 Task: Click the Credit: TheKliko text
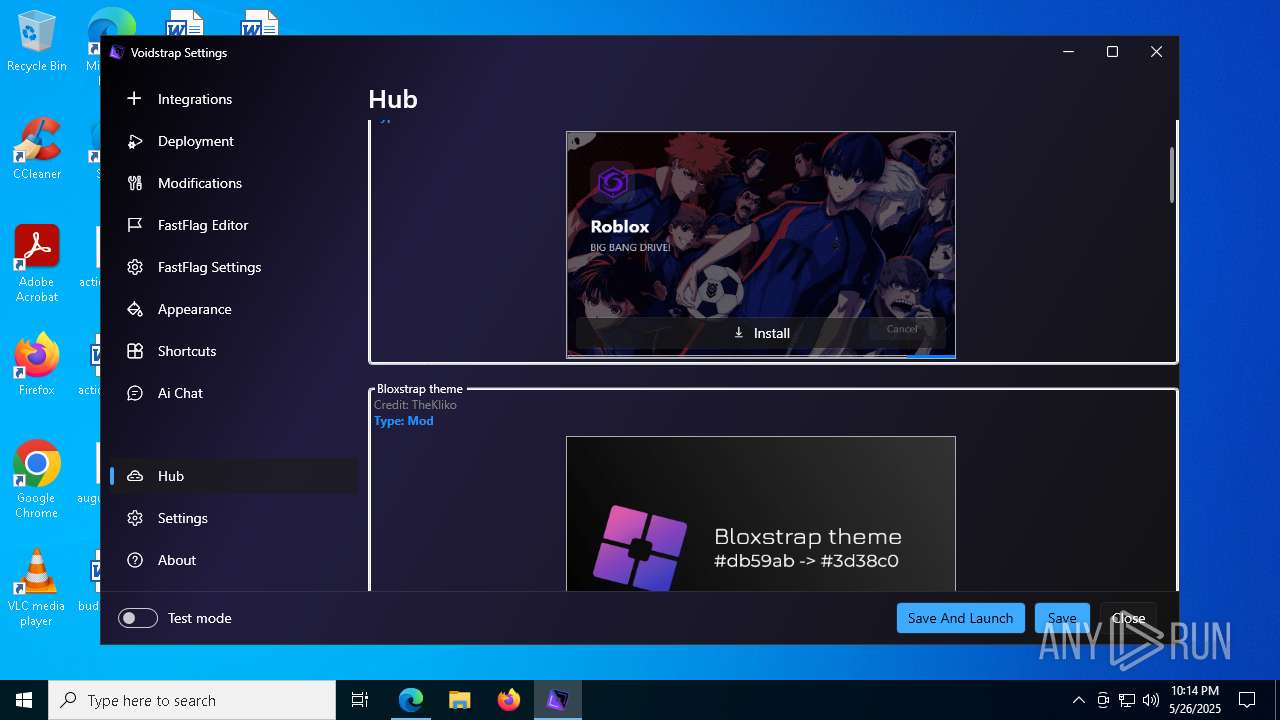pos(415,405)
